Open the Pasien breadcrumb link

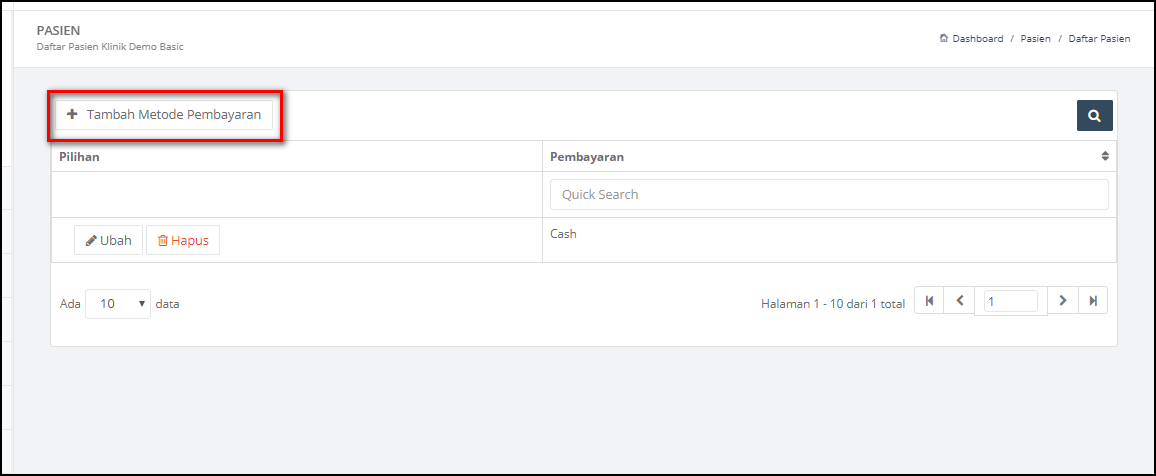click(1035, 38)
